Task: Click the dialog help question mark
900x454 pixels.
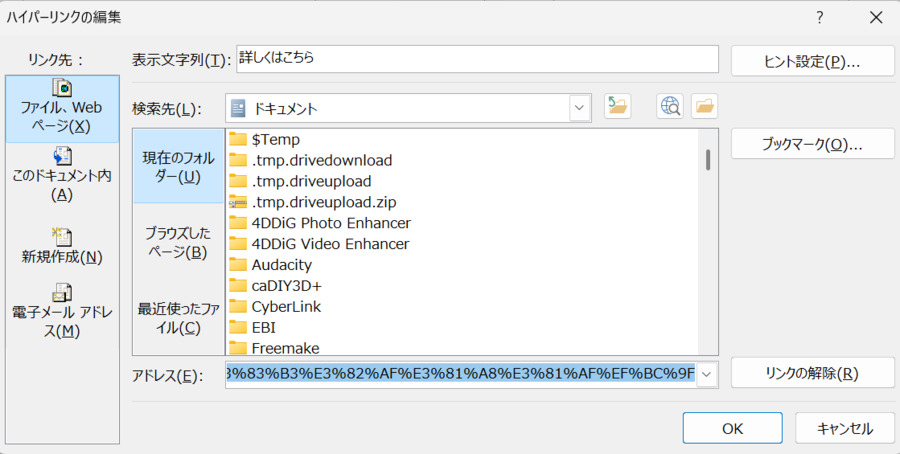Action: [820, 17]
